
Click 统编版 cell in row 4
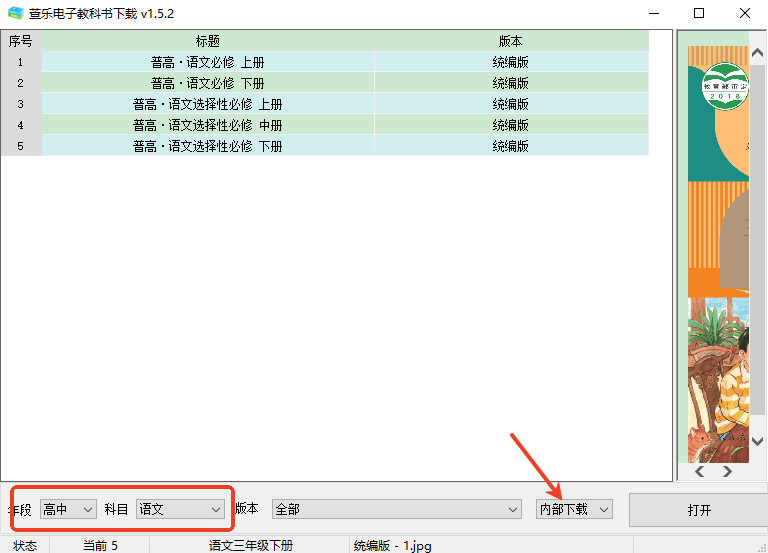coord(511,125)
